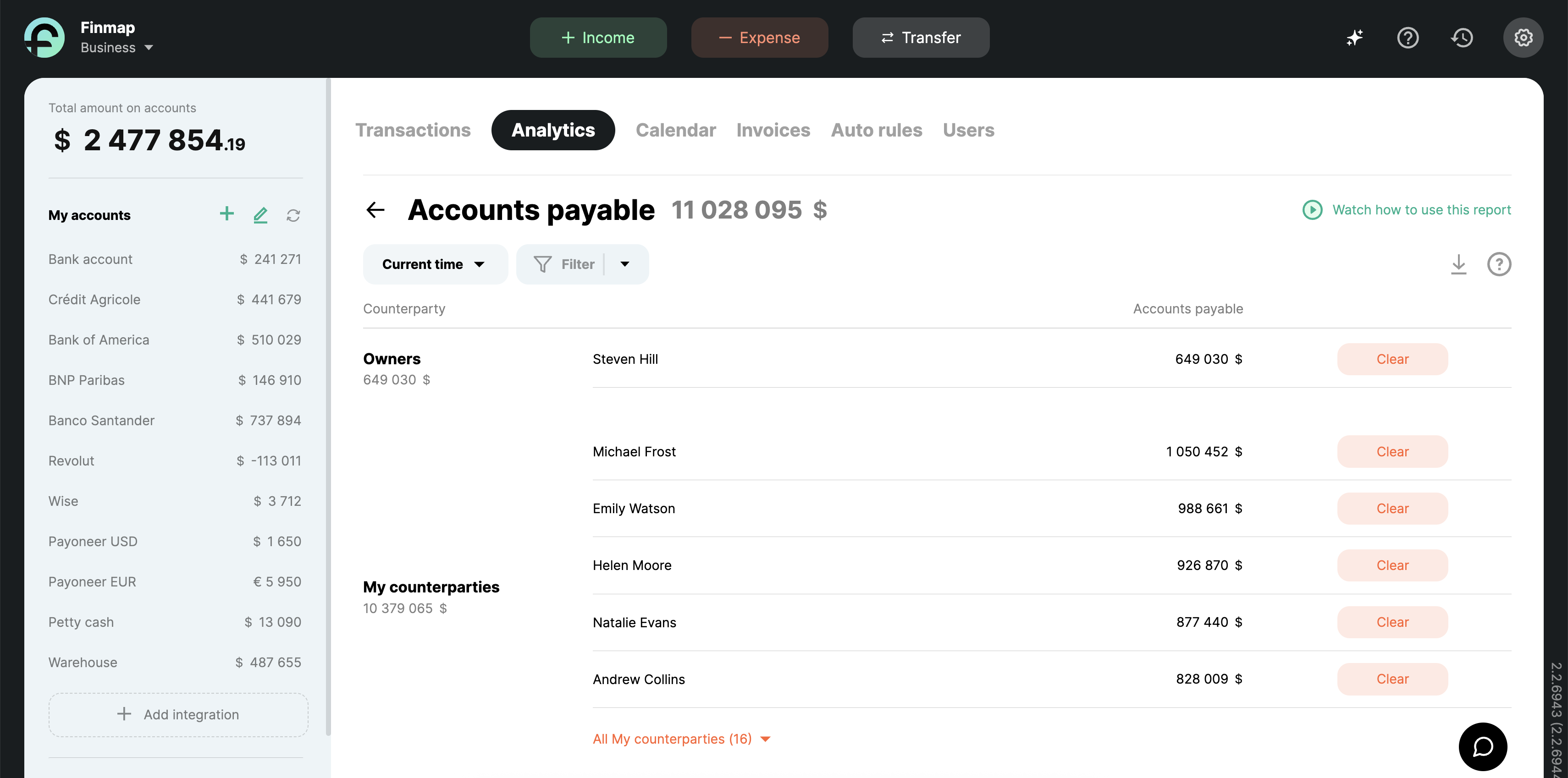The width and height of the screenshot is (1568, 778).
Task: Select the Bank account row
Action: point(175,259)
